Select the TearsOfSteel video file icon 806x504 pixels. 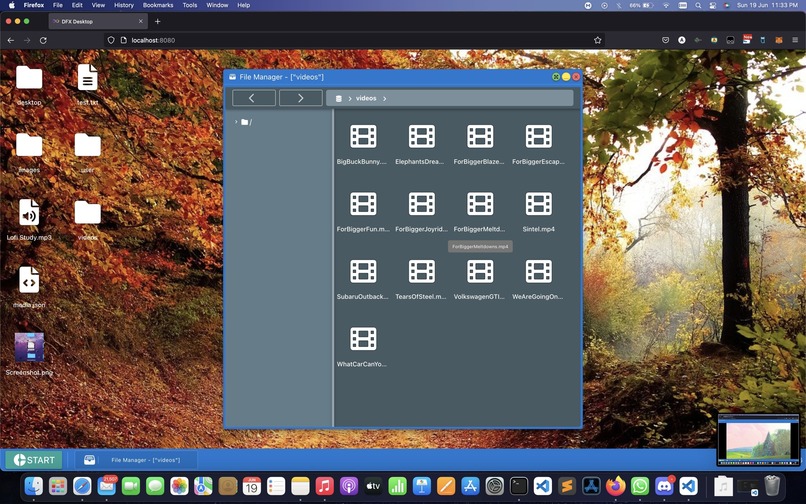(422, 271)
